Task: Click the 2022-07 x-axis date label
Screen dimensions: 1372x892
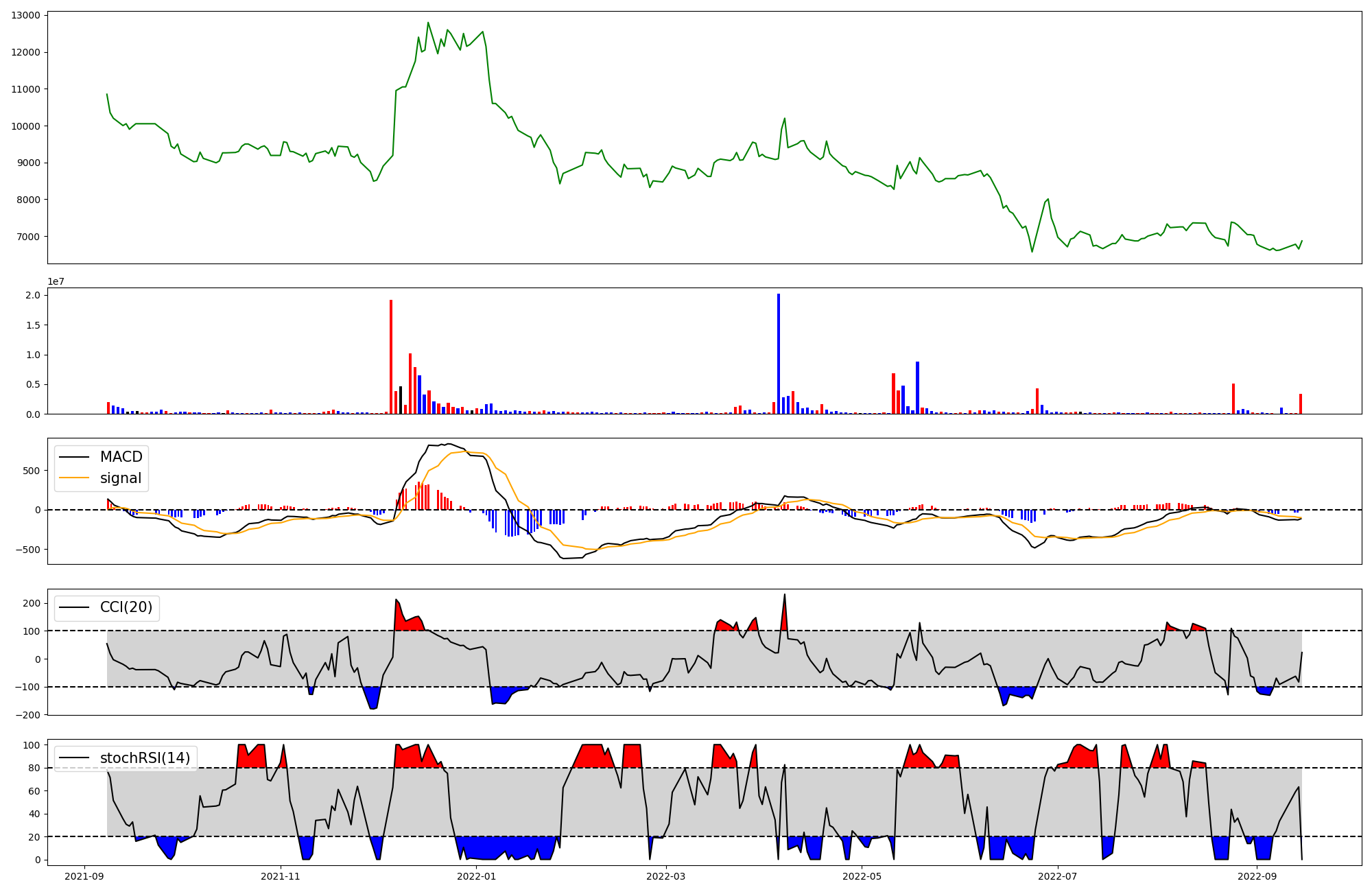Action: [1058, 876]
